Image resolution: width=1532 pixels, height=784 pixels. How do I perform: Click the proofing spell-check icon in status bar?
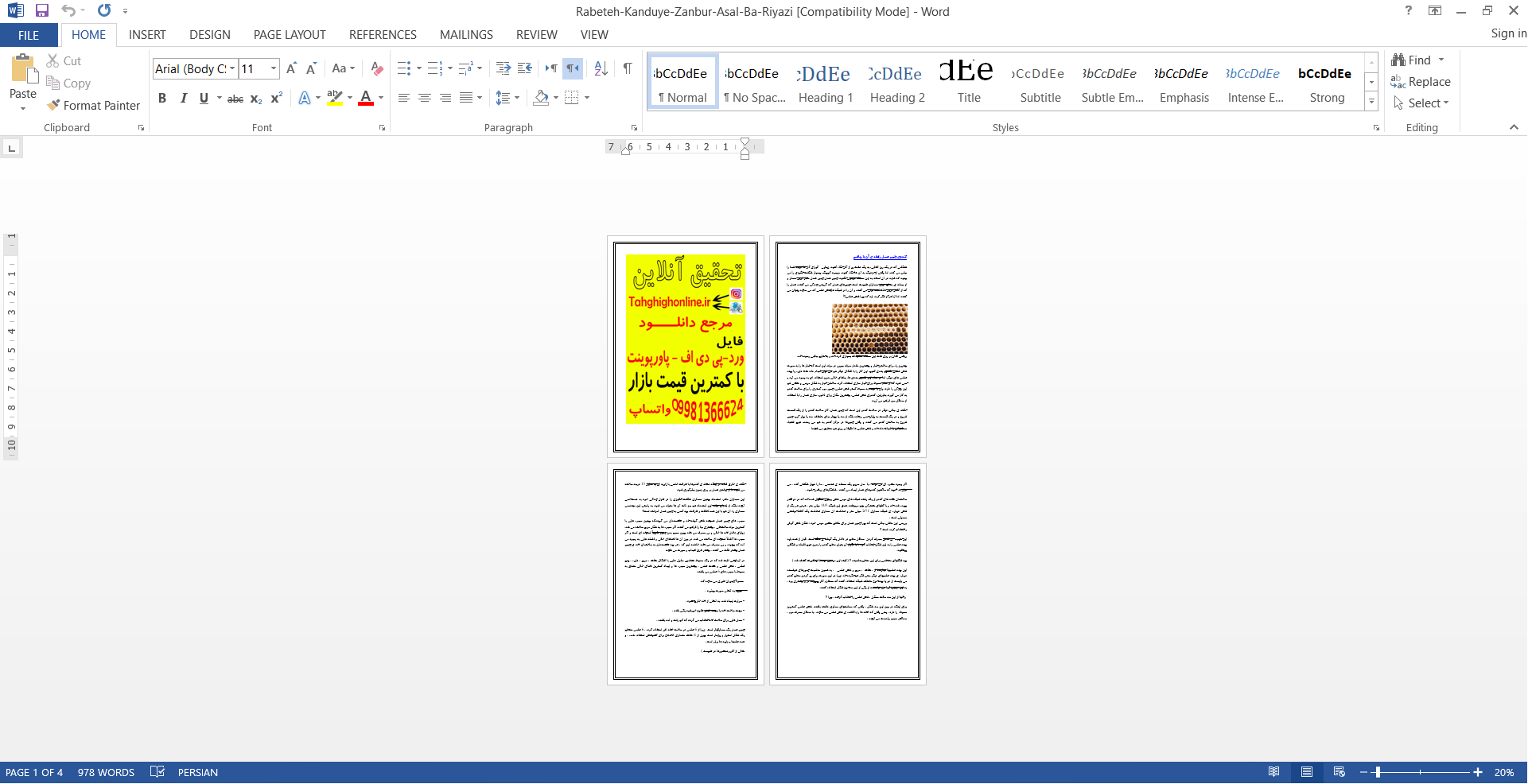[157, 772]
